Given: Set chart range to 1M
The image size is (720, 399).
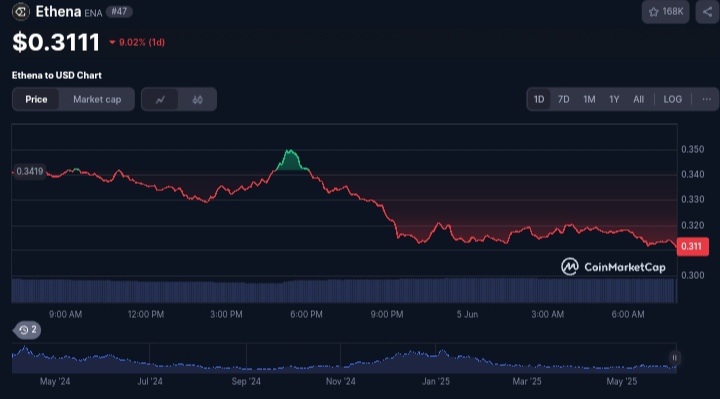Looking at the screenshot, I should [589, 99].
